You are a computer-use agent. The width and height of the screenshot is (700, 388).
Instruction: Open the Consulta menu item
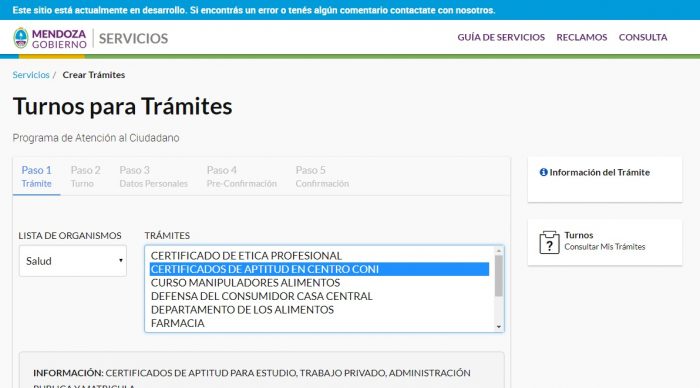643,38
